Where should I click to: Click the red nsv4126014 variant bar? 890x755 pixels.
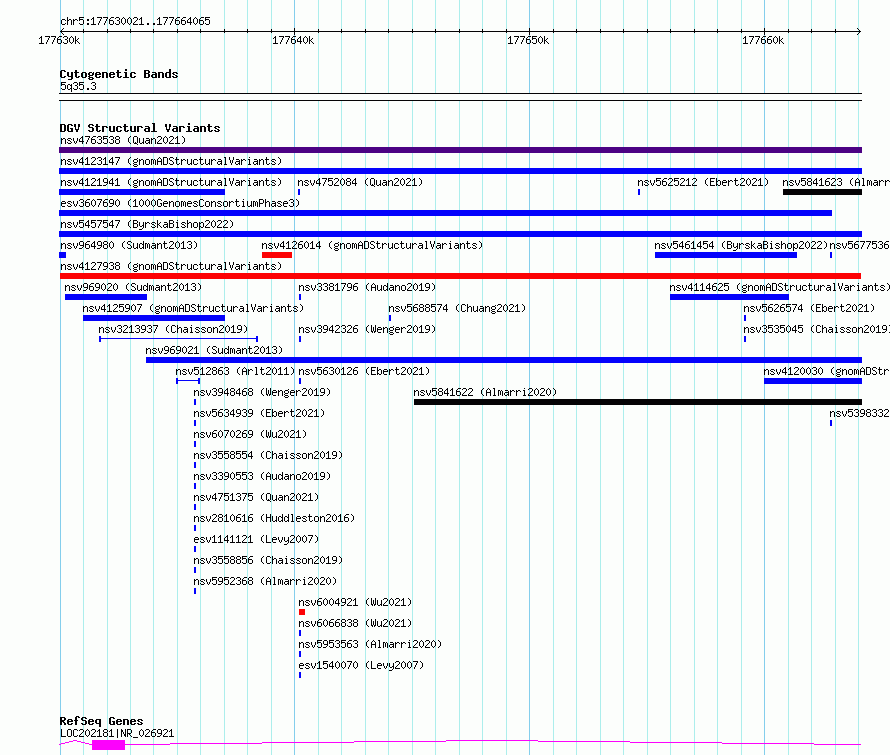(x=277, y=255)
